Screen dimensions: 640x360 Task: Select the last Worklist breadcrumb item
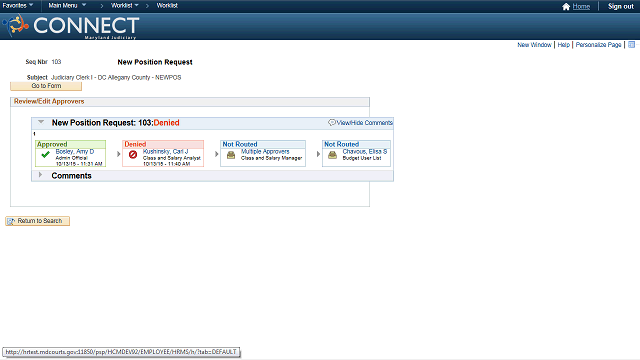pos(167,5)
